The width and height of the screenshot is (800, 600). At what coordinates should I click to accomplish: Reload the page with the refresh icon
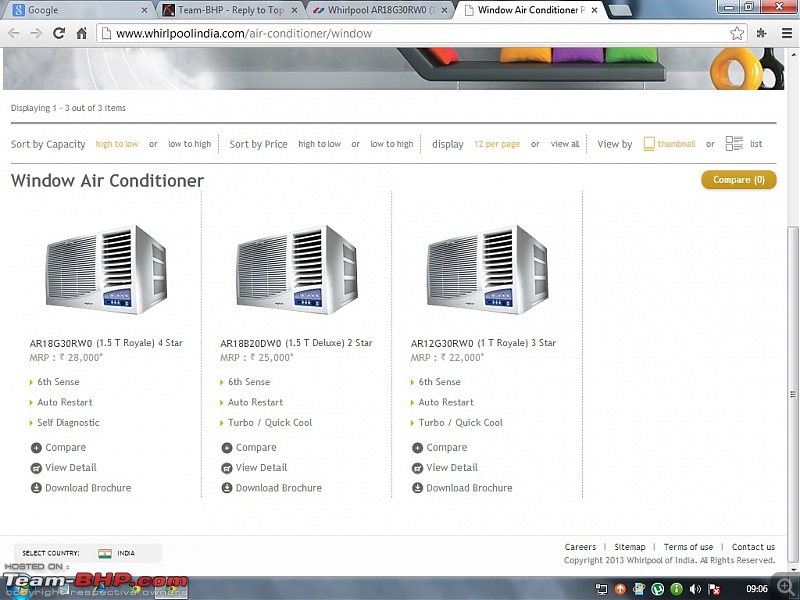click(59, 33)
